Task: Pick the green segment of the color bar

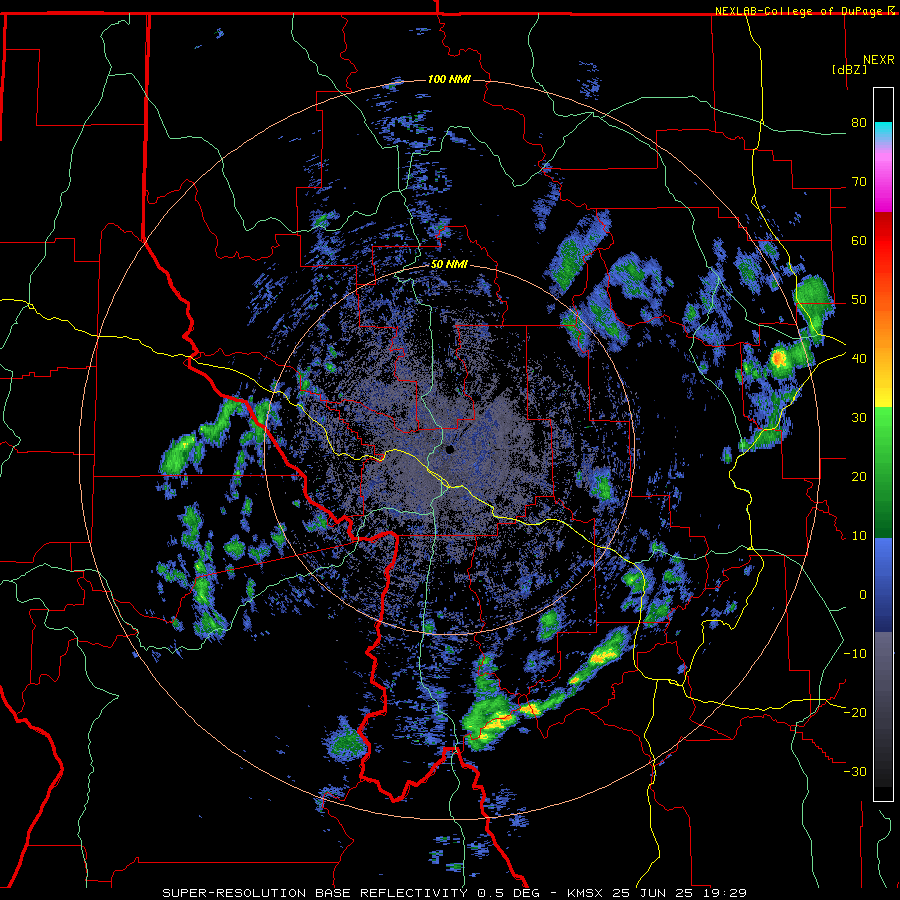Action: point(883,472)
